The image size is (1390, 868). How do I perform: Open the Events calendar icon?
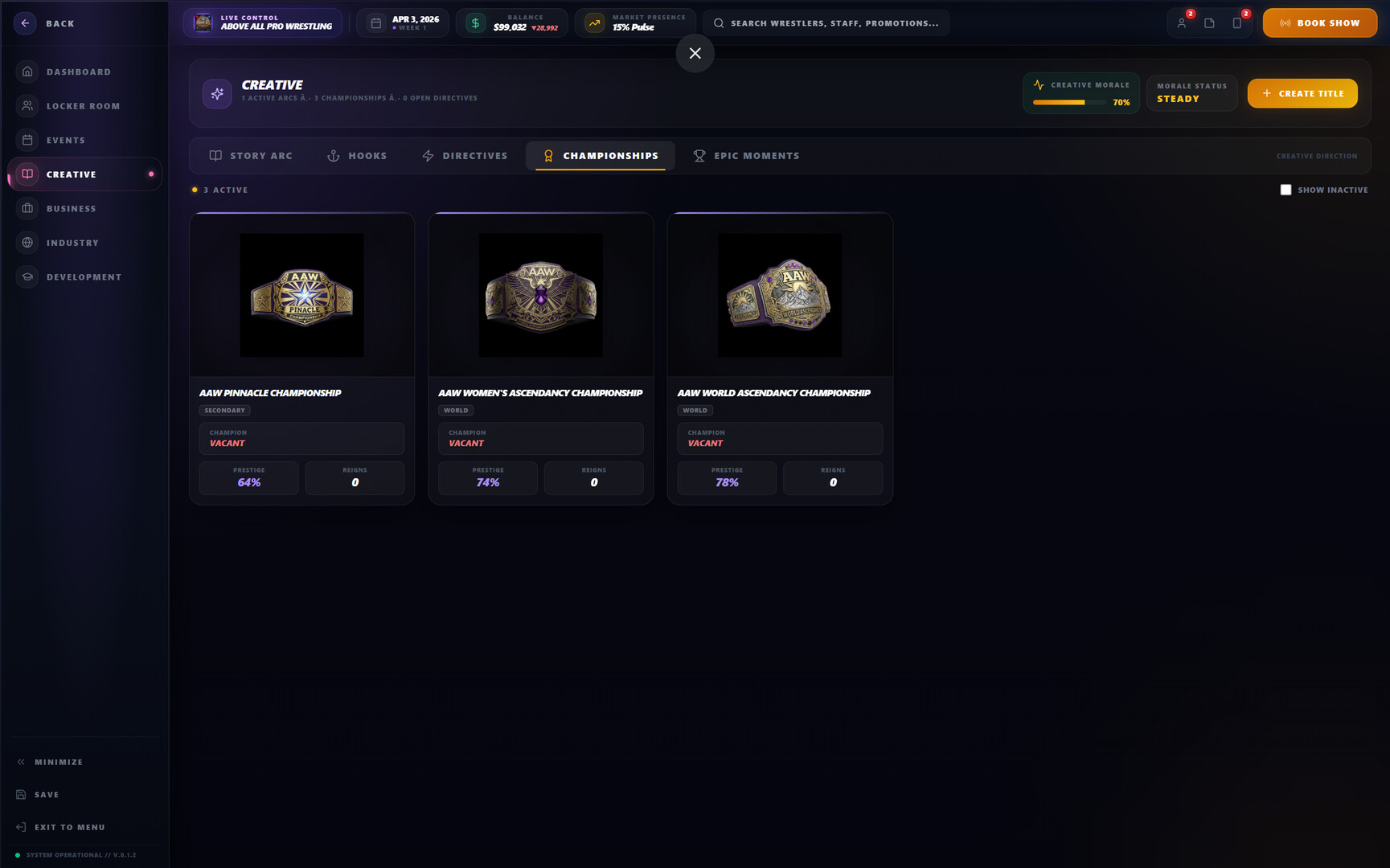[27, 140]
